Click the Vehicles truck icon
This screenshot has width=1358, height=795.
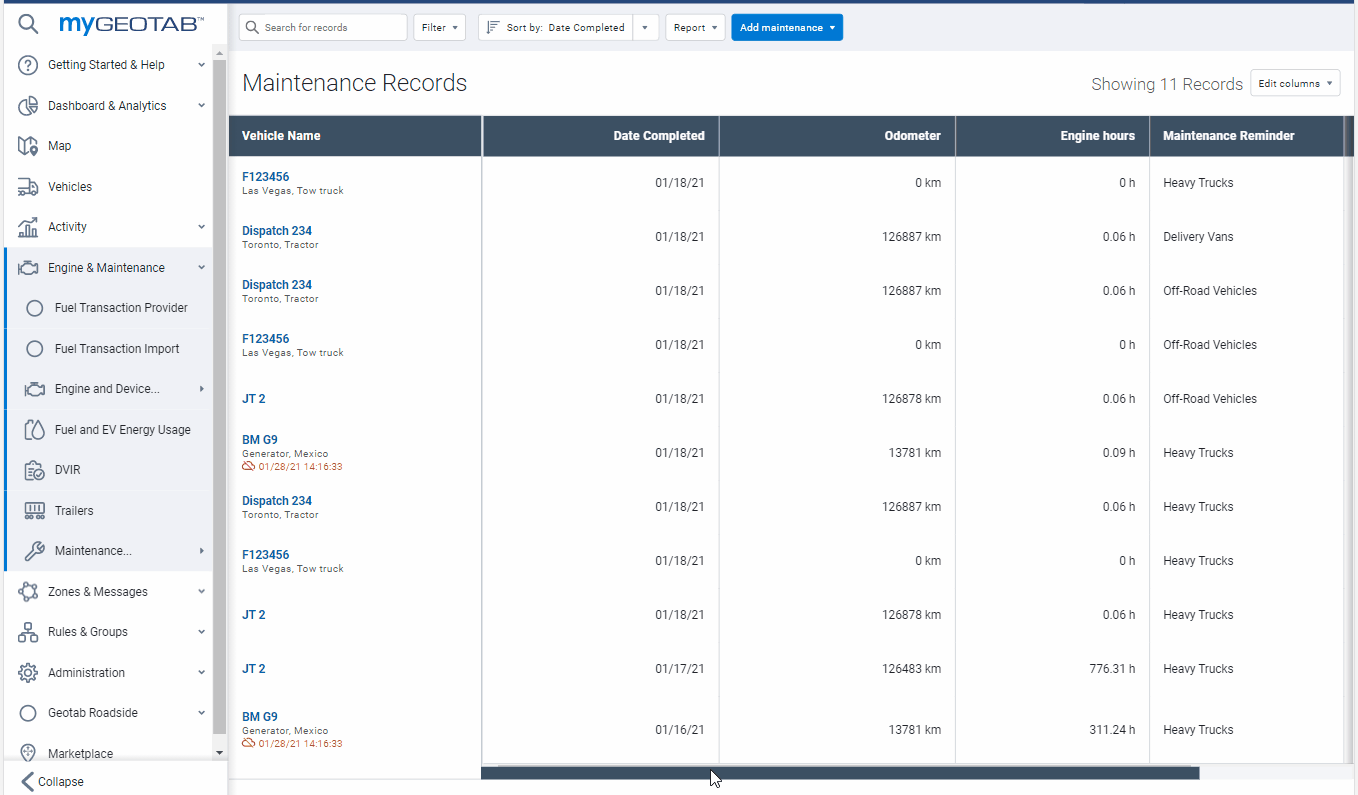[x=28, y=187]
